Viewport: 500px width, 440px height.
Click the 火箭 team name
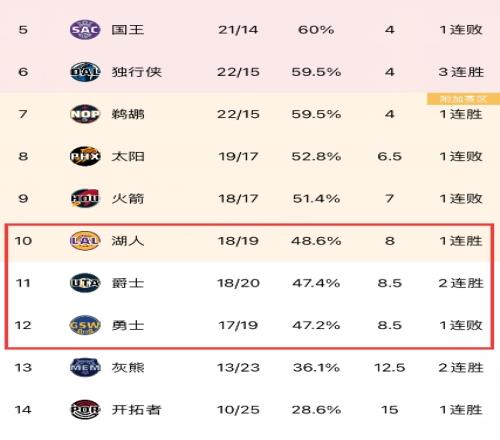[x=128, y=198]
